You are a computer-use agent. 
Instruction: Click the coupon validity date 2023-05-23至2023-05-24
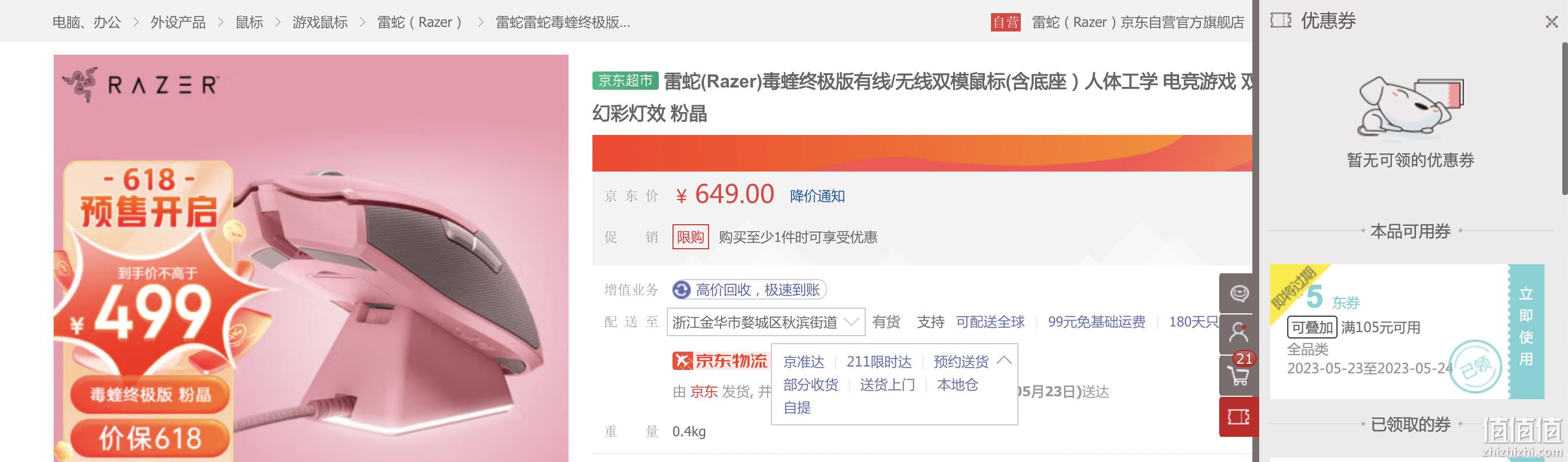pyautogui.click(x=1370, y=369)
